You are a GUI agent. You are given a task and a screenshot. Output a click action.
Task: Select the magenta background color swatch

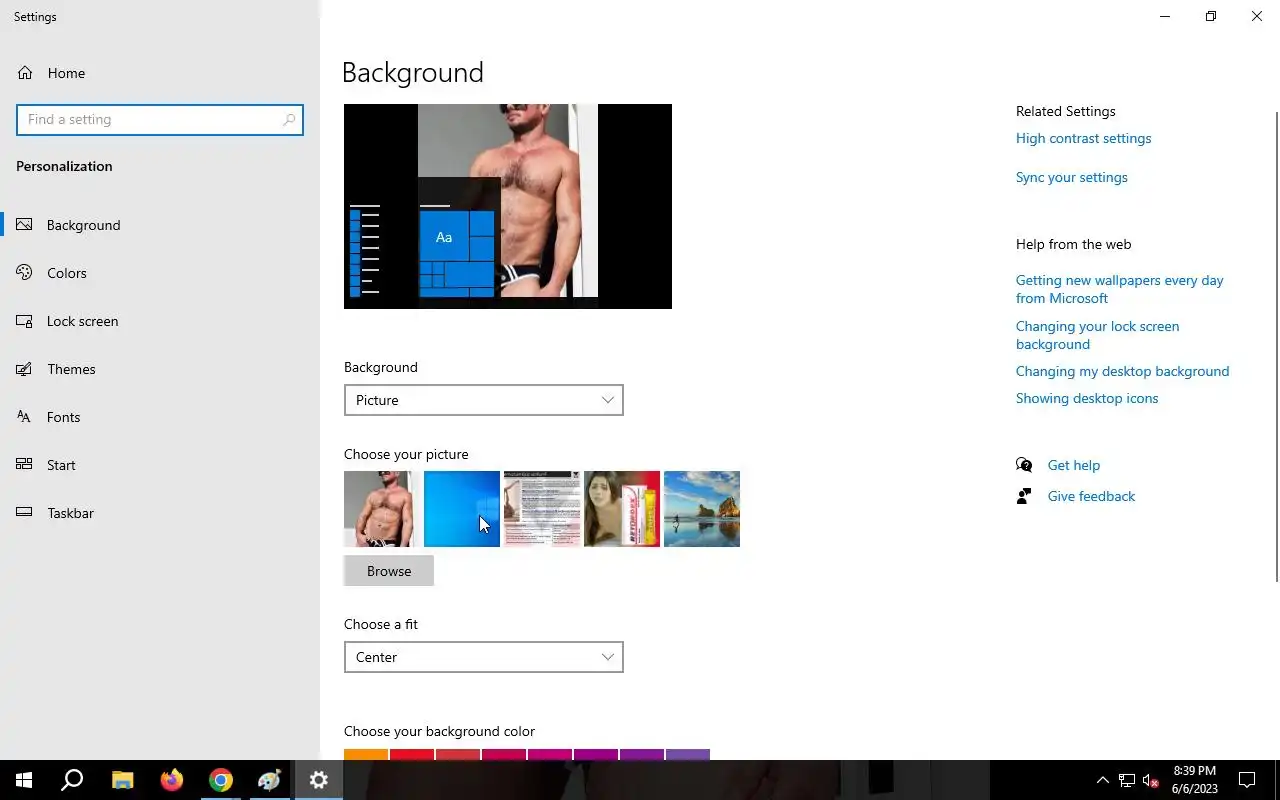coord(550,755)
